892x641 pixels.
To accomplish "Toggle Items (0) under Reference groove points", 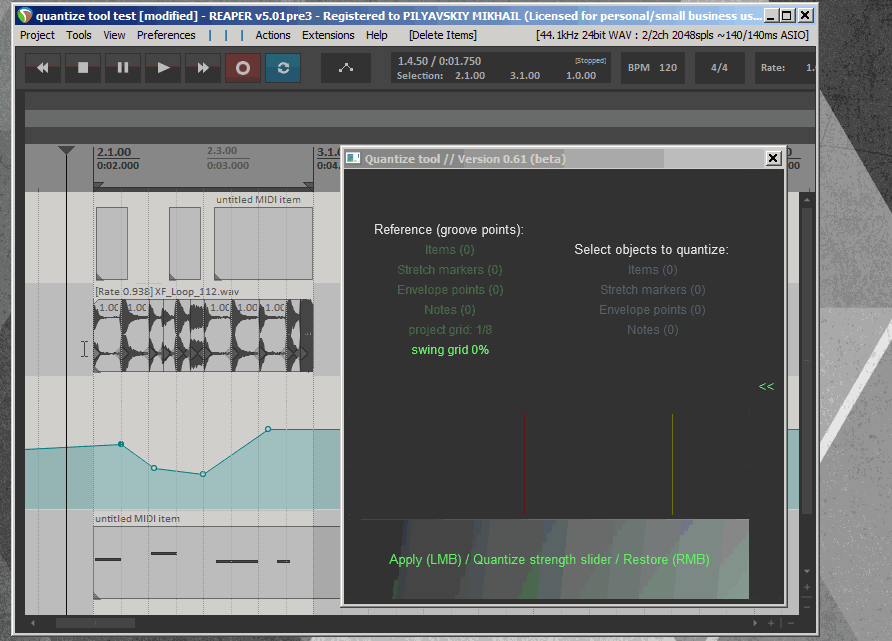I will click(x=449, y=250).
